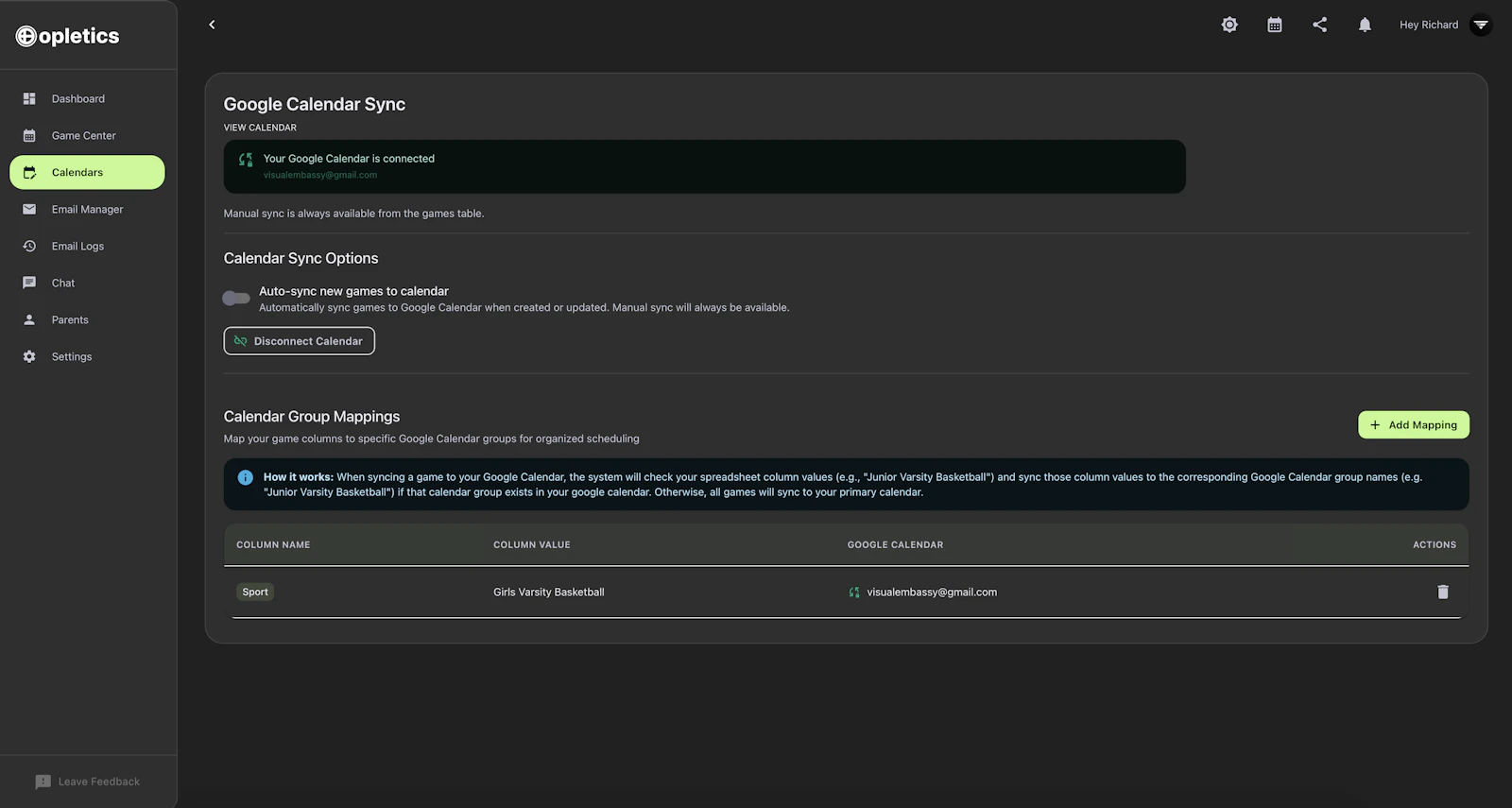Enable auto-sync new games toggle
1512x808 pixels.
point(236,298)
